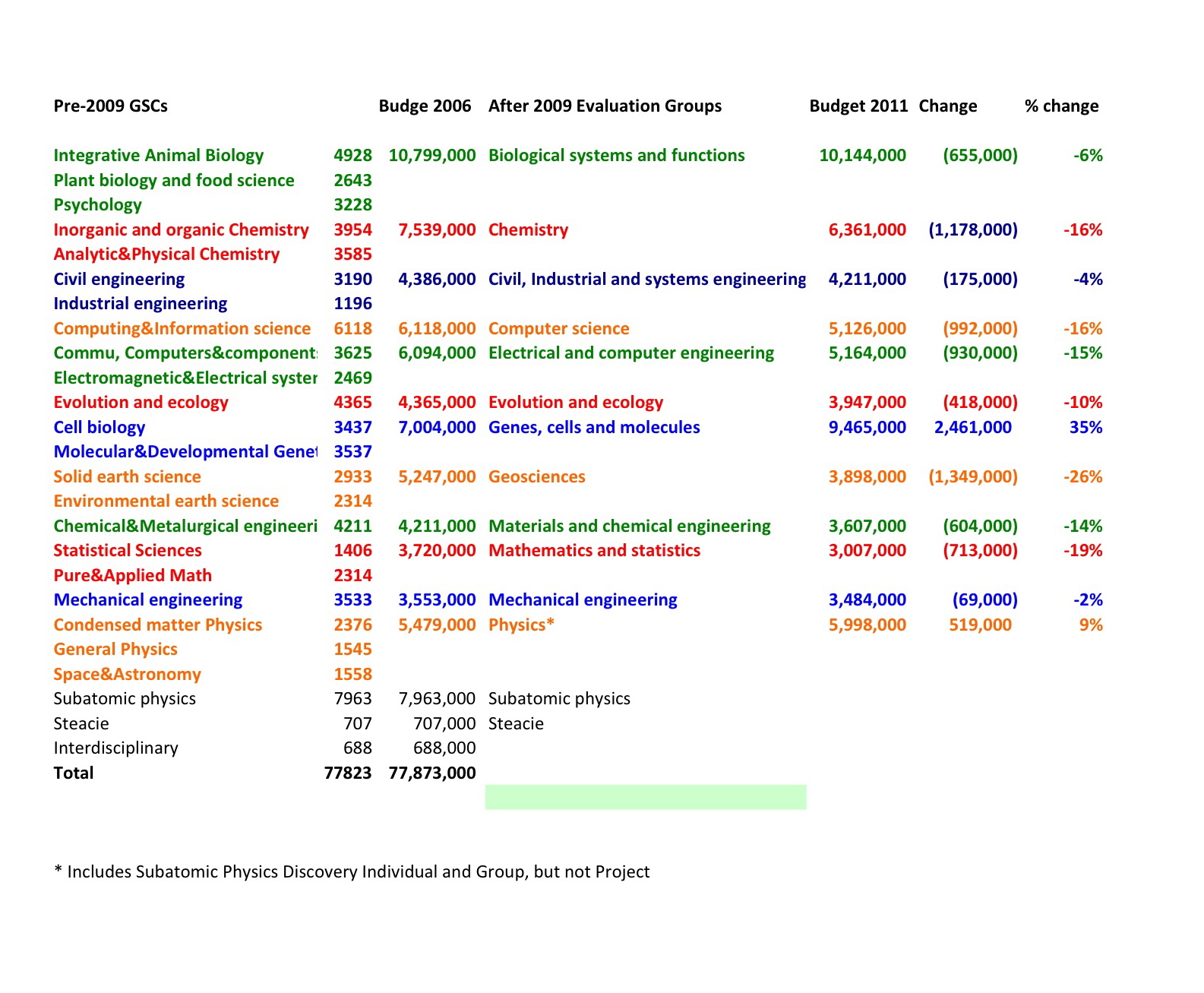The height and width of the screenshot is (993, 1204).
Task: Select the 10,799,000 budget value
Action: click(431, 156)
